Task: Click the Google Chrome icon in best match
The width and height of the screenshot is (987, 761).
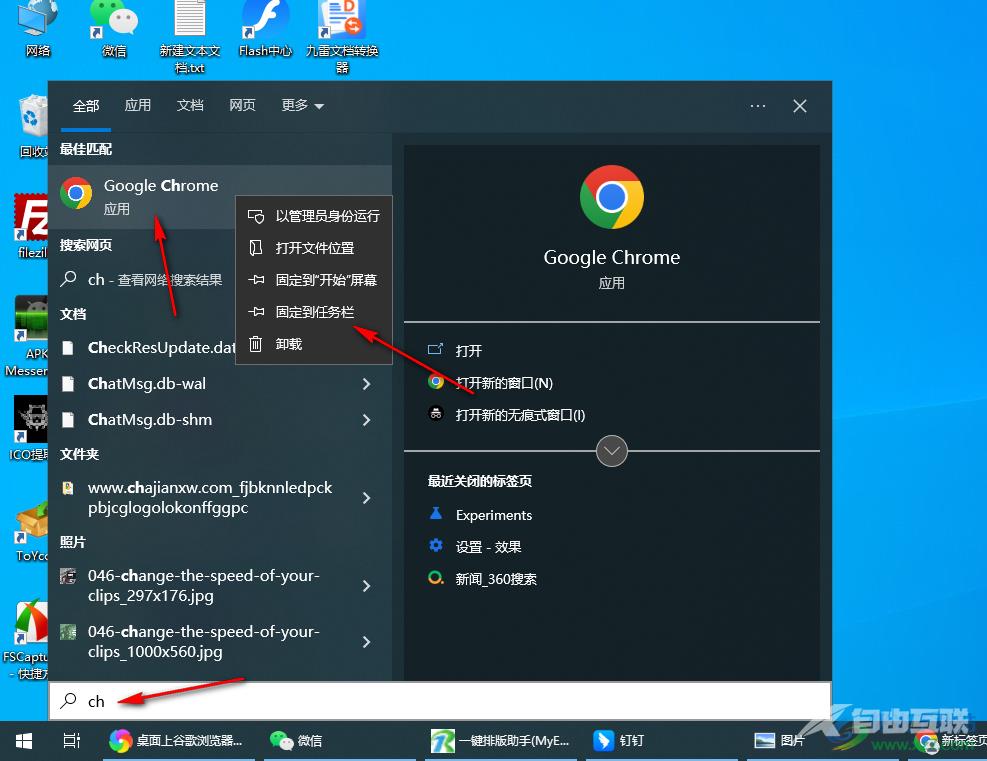Action: [x=76, y=193]
